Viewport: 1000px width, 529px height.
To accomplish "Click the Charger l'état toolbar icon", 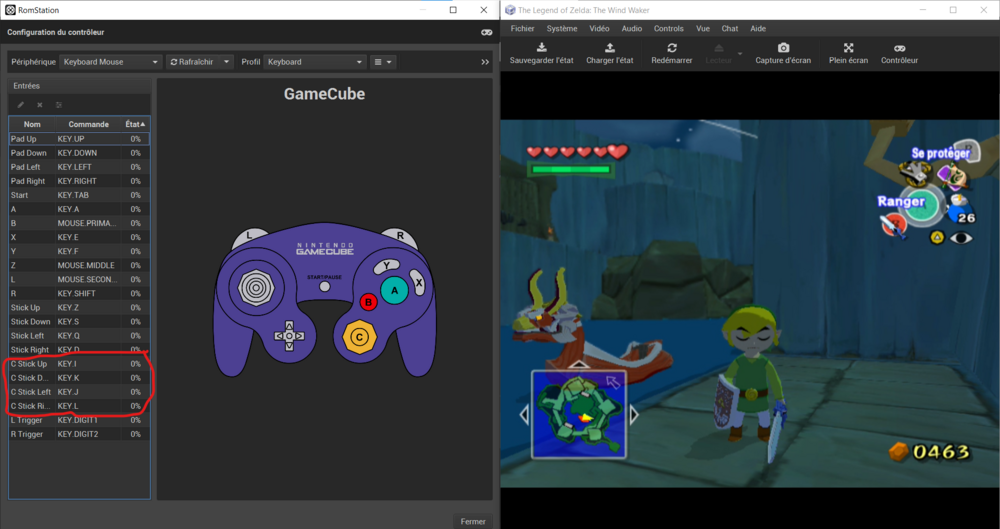I will (x=610, y=48).
